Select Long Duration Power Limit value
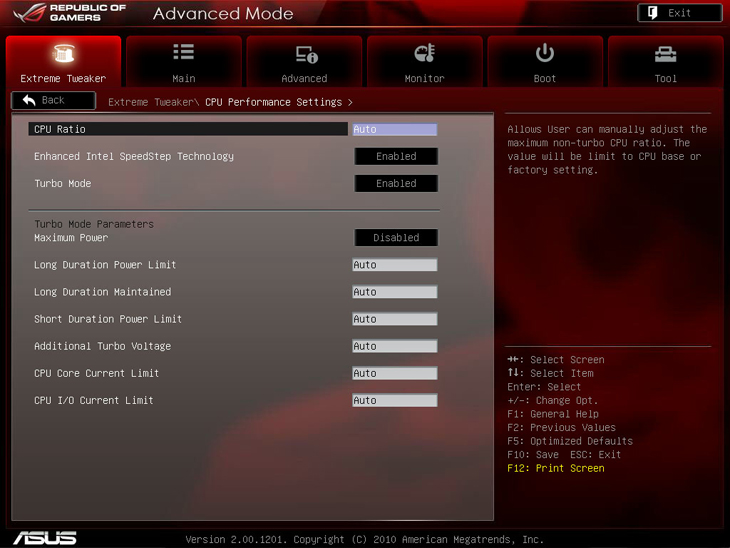This screenshot has height=548, width=730. pos(394,265)
